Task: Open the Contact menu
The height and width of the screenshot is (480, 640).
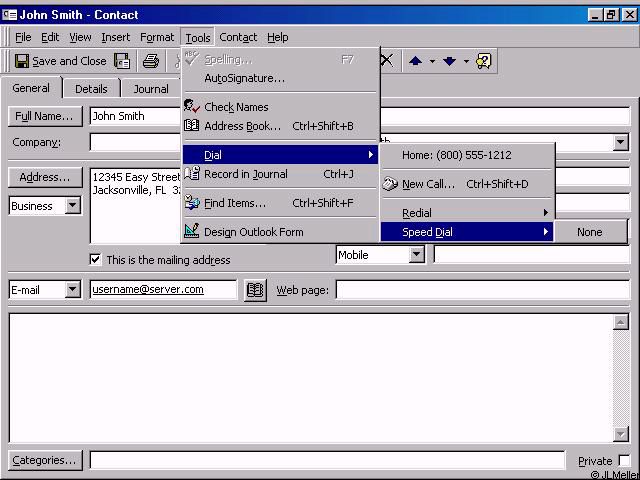Action: coord(238,38)
